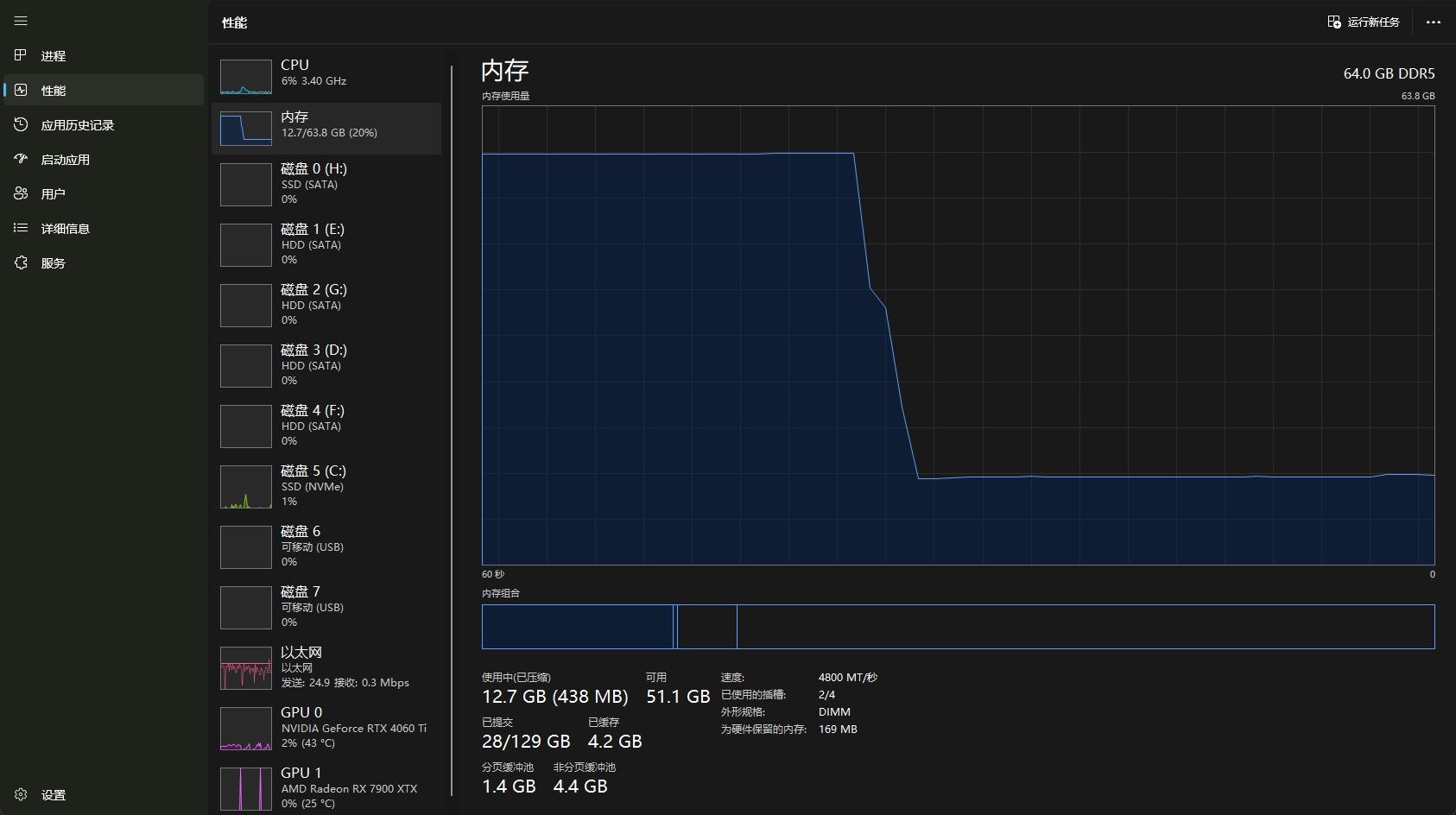Click the Performance (性能) sidebar icon

click(21, 90)
